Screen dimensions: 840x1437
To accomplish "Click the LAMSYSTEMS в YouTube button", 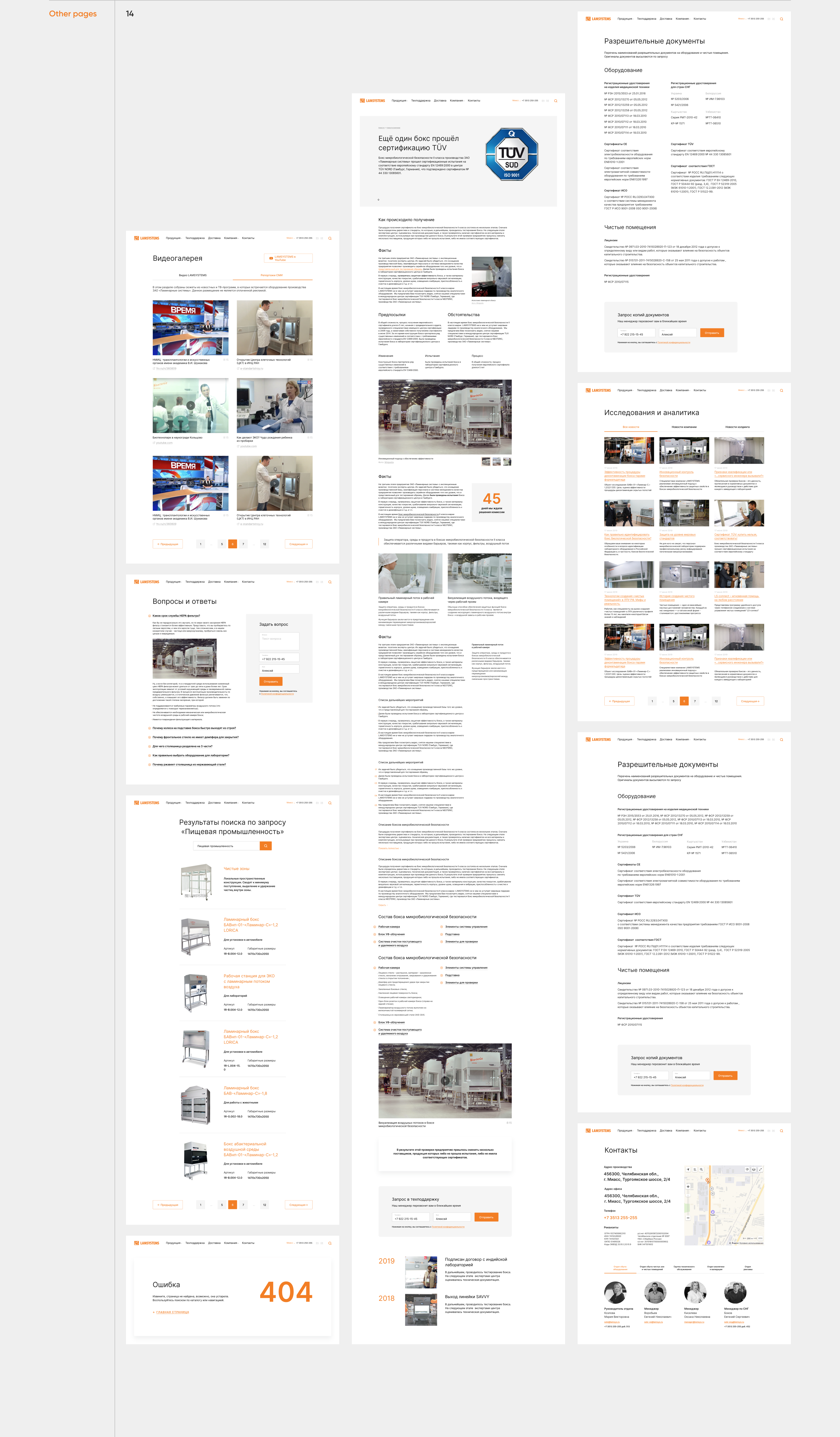I will tap(288, 258).
